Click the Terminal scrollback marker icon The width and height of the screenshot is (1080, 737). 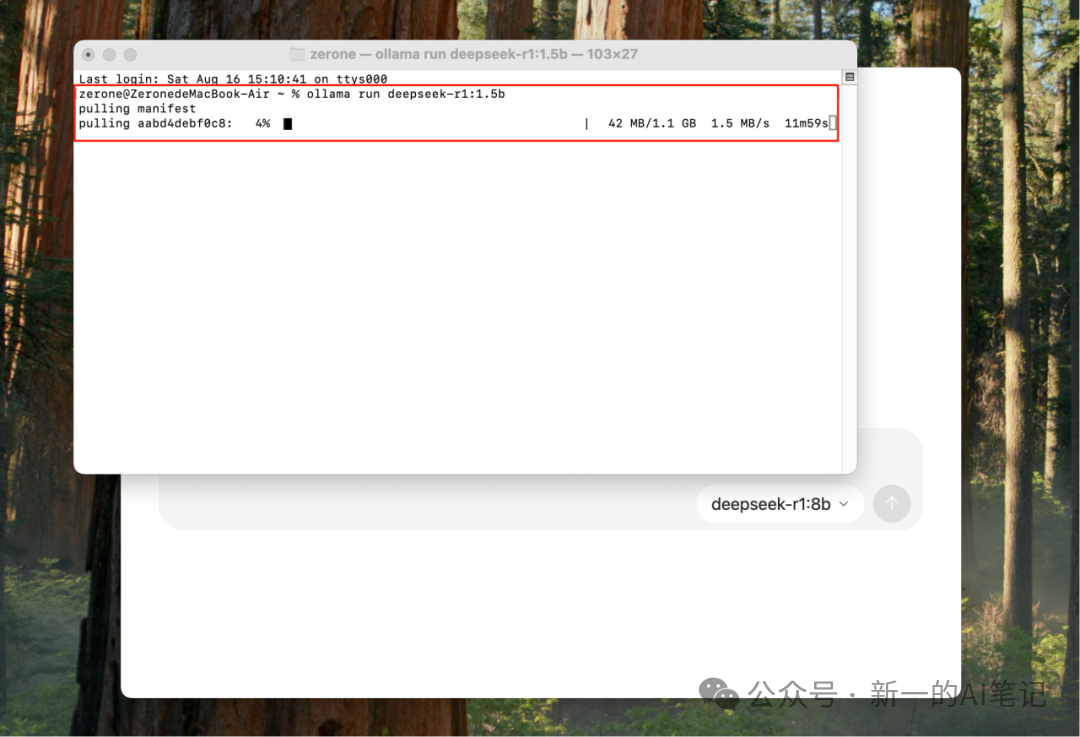tap(849, 77)
